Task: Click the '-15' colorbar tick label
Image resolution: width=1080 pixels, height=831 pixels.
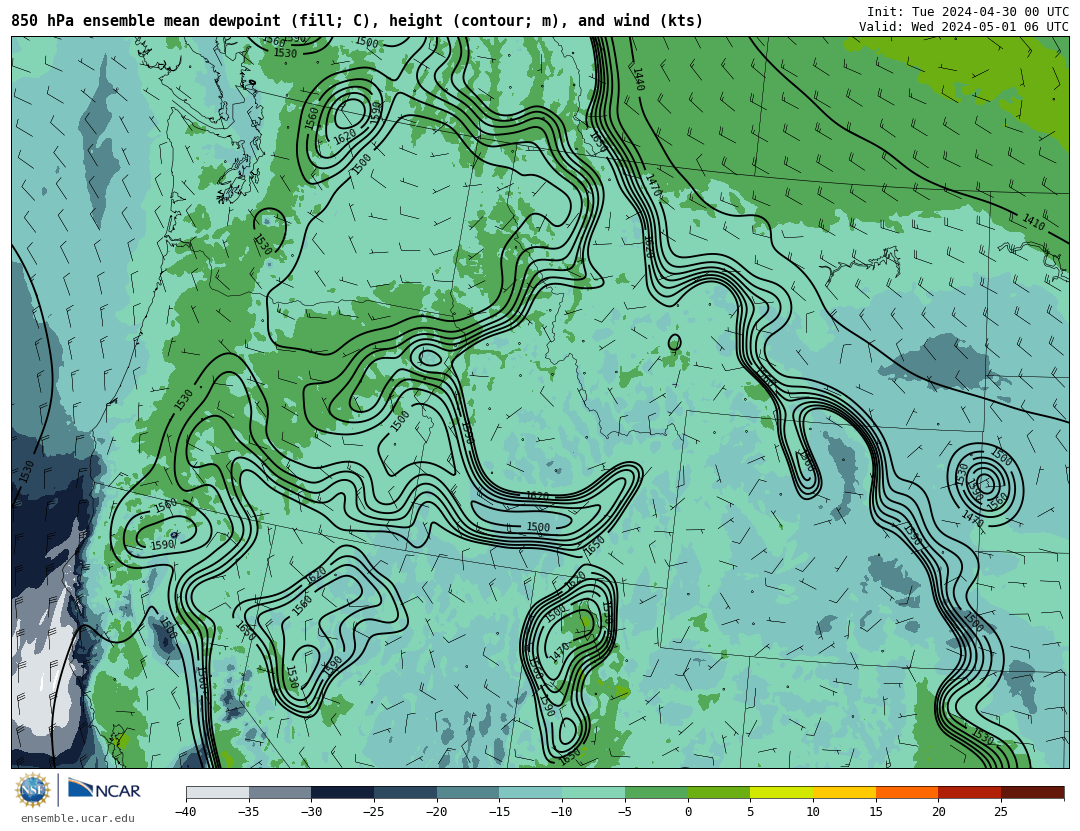Action: point(499,812)
